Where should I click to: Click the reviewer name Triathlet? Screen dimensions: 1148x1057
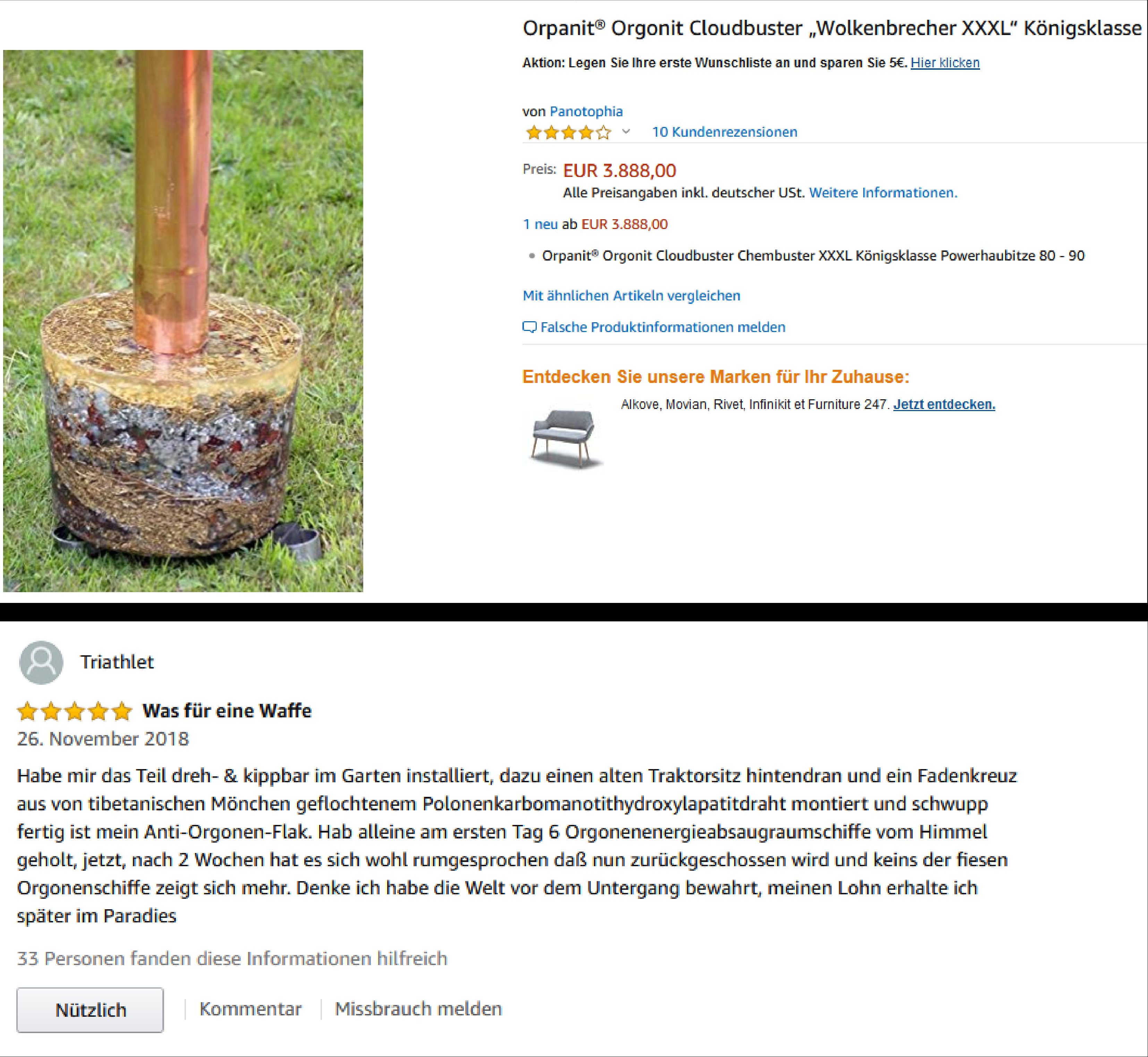[117, 662]
